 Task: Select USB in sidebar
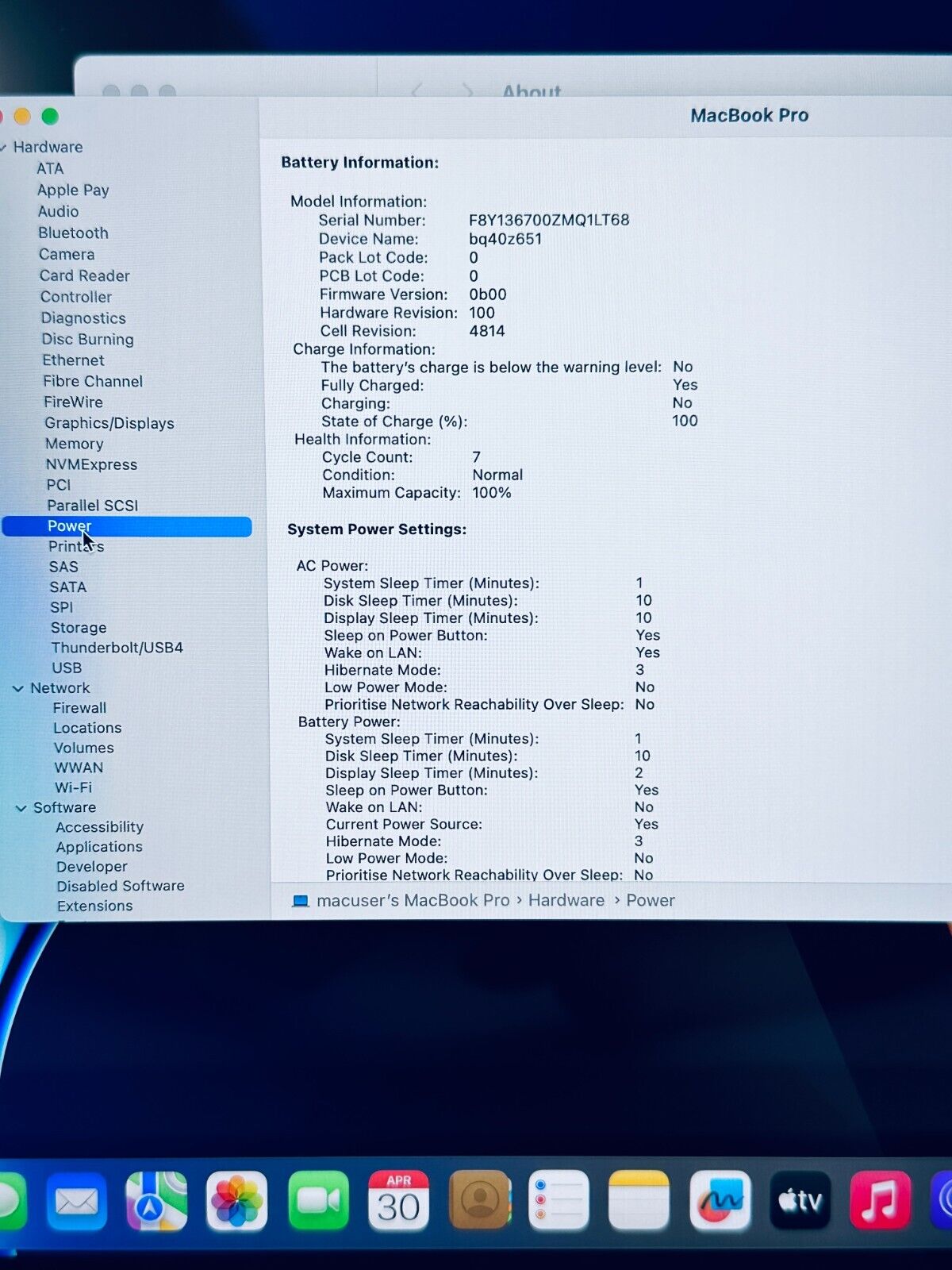(x=67, y=668)
